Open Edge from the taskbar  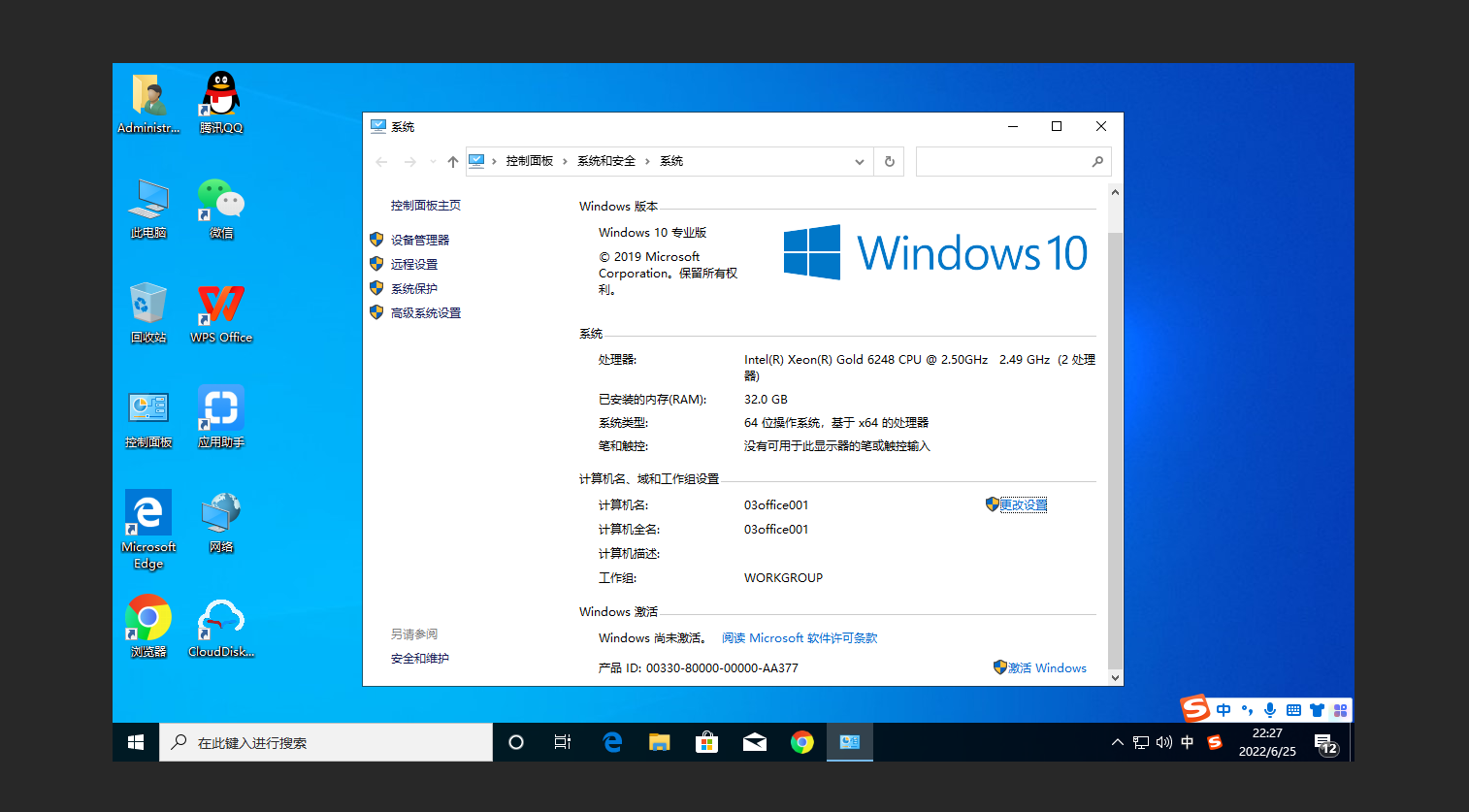click(612, 742)
